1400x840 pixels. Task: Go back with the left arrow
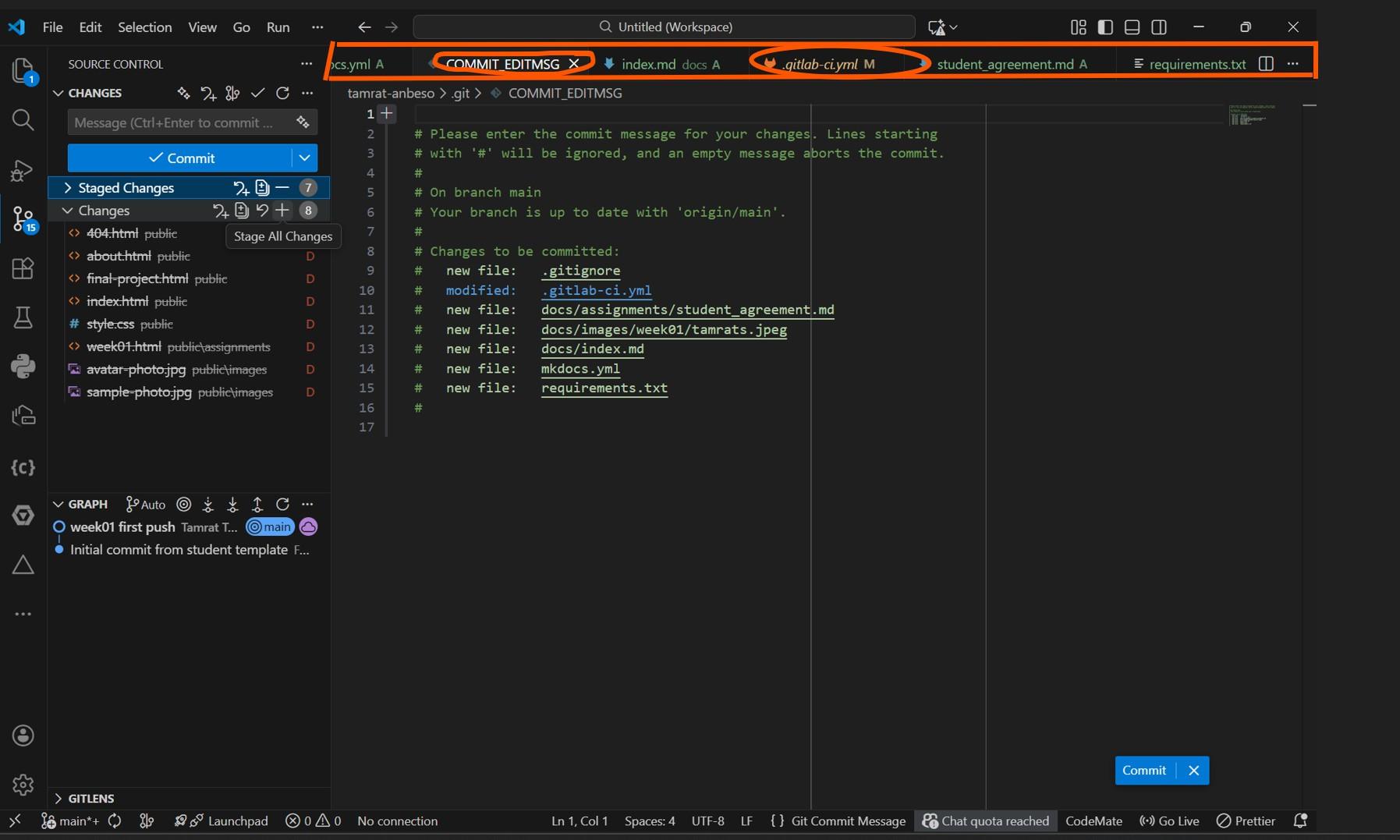[x=364, y=27]
